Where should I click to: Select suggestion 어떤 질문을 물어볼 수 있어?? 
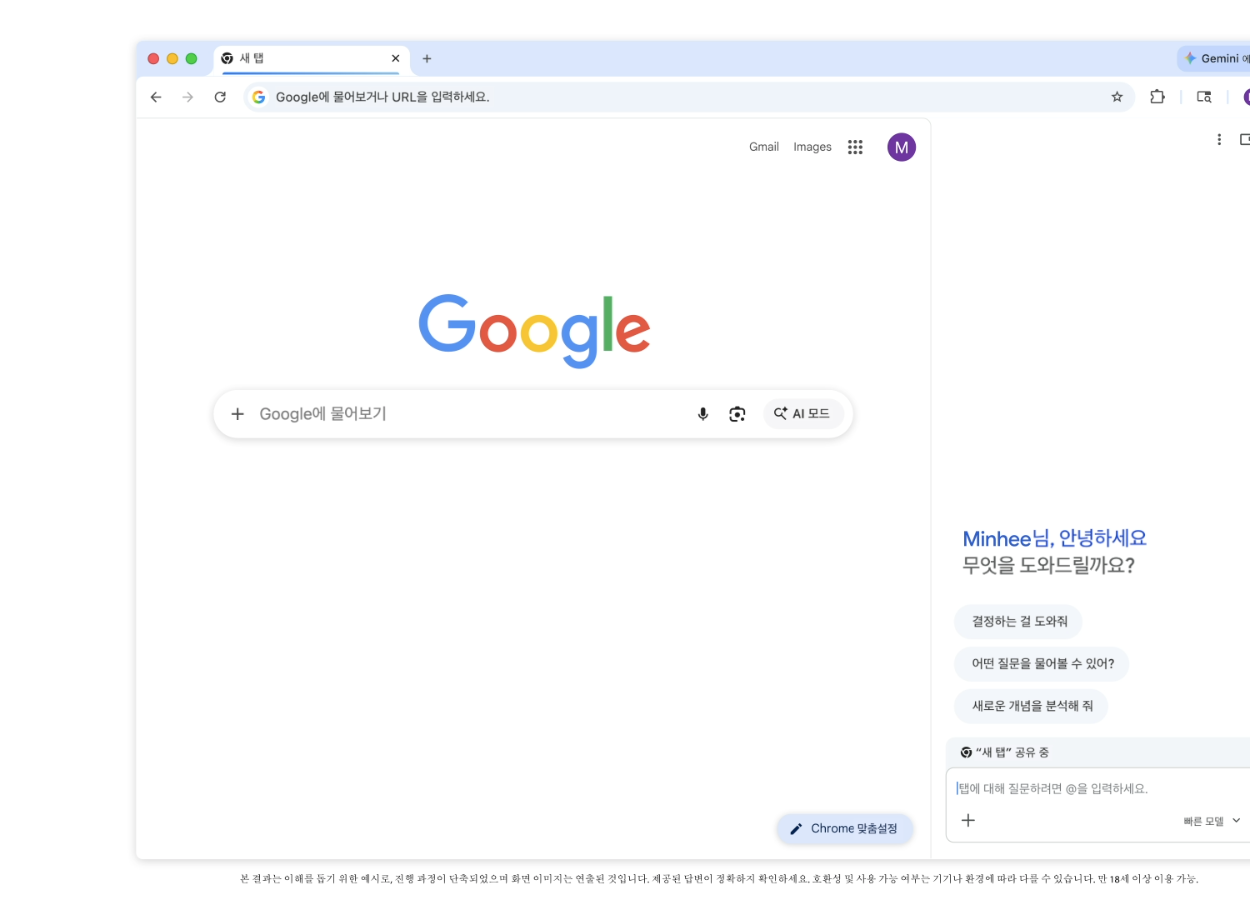[1042, 664]
